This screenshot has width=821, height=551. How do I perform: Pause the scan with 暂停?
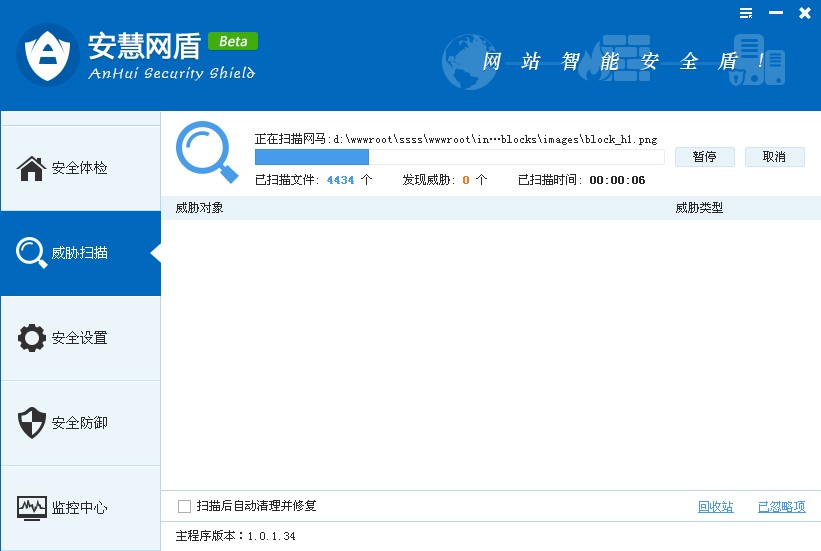[705, 157]
